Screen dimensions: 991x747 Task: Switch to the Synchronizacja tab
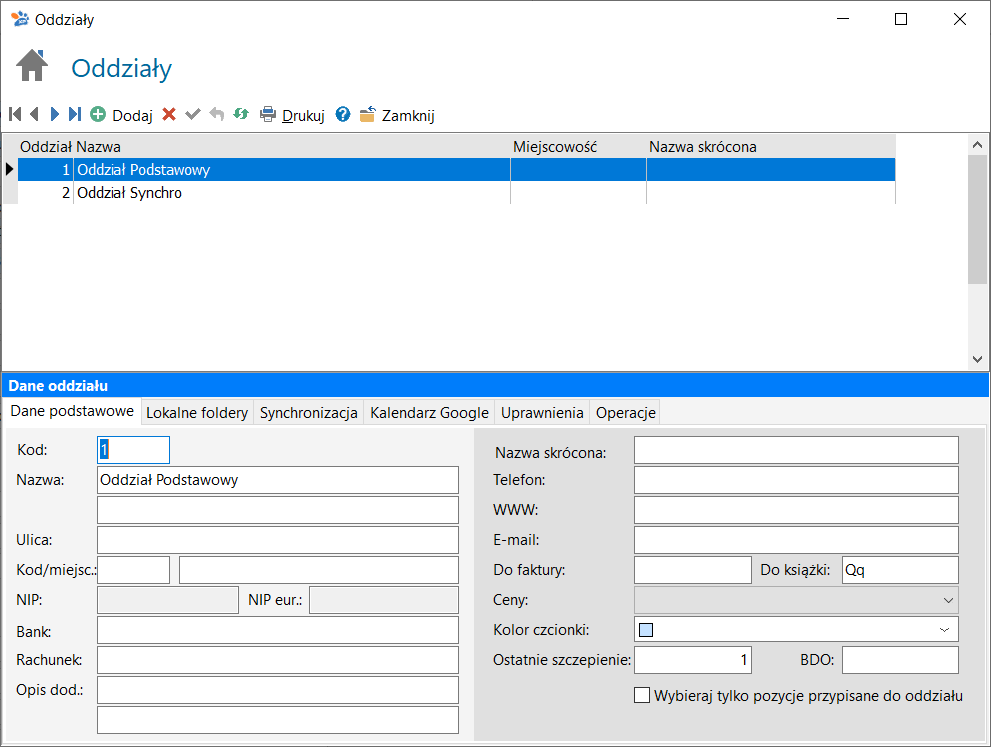click(x=308, y=413)
